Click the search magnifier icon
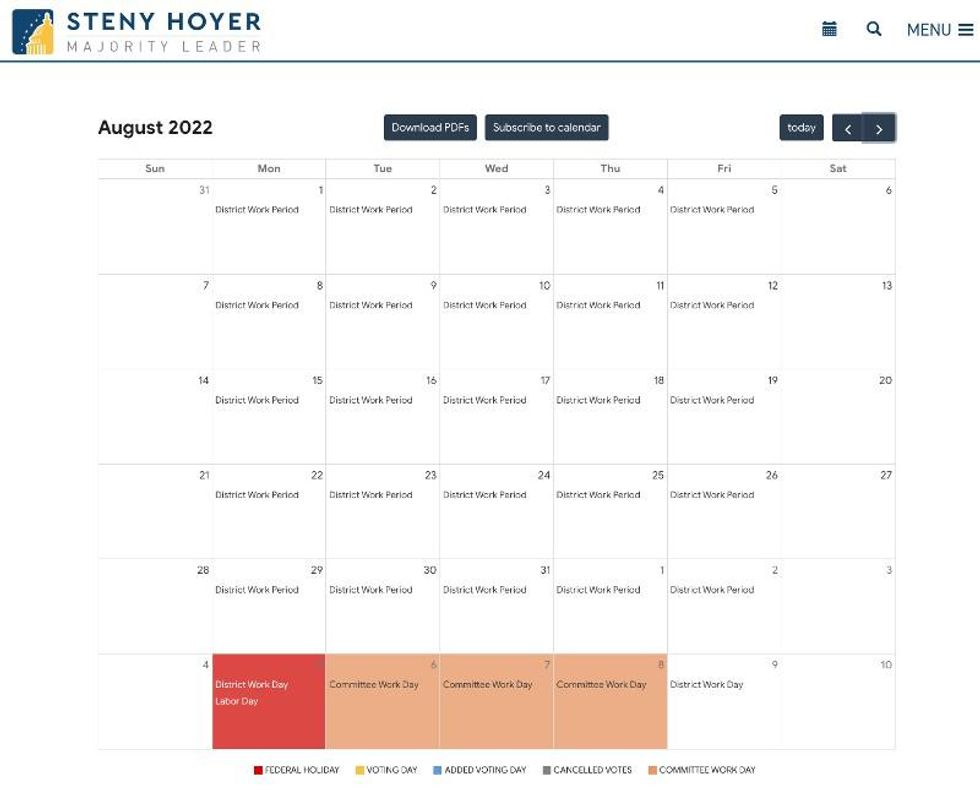Viewport: 980px width, 799px height. [x=874, y=29]
